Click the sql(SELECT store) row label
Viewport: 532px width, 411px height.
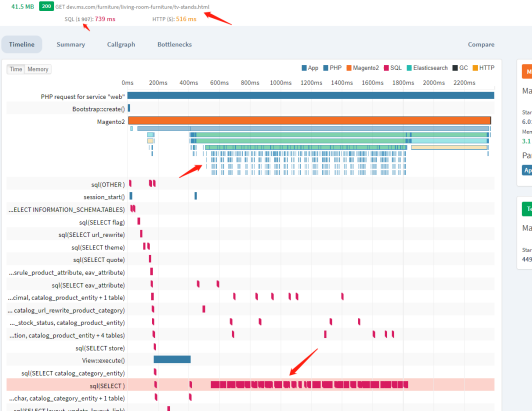pos(100,348)
